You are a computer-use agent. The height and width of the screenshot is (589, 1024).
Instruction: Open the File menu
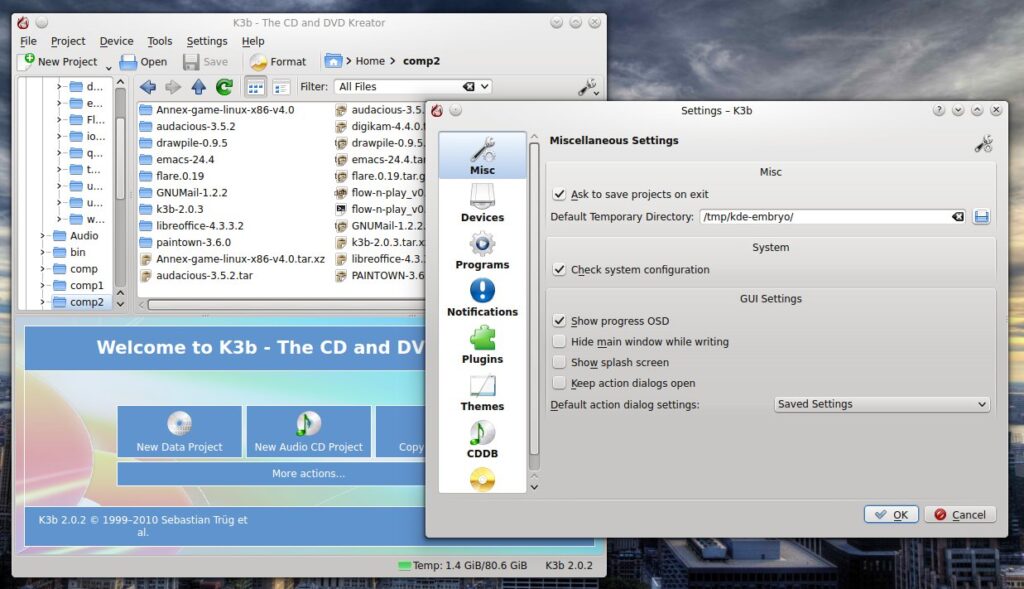(29, 41)
